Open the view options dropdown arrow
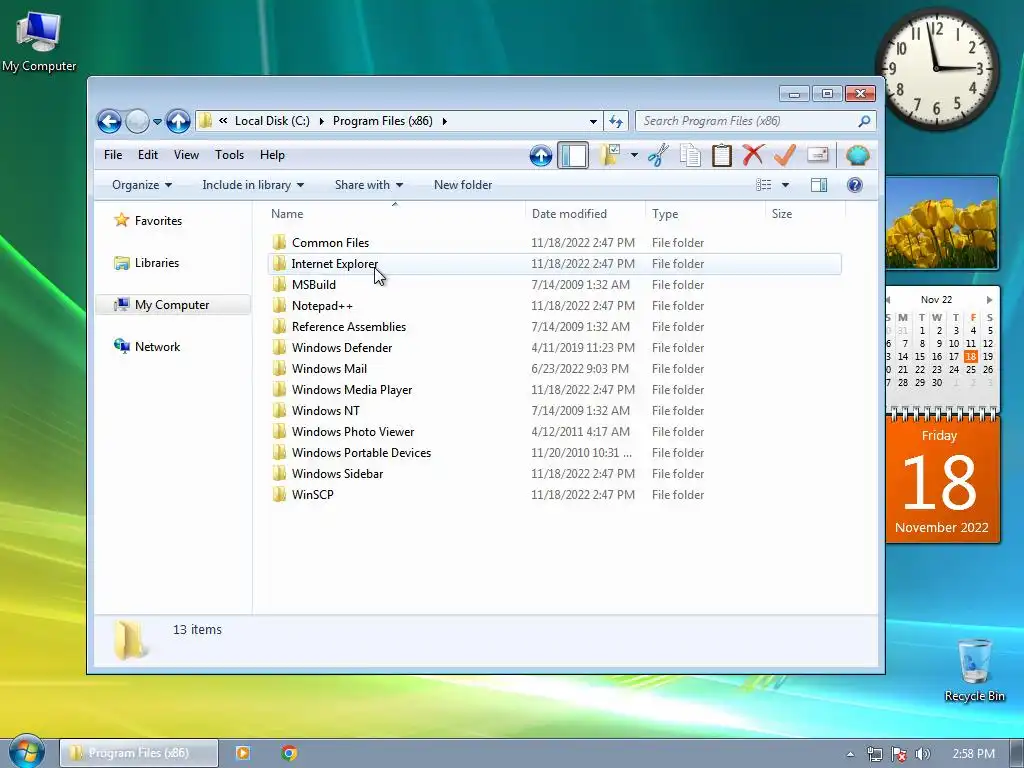 click(786, 185)
